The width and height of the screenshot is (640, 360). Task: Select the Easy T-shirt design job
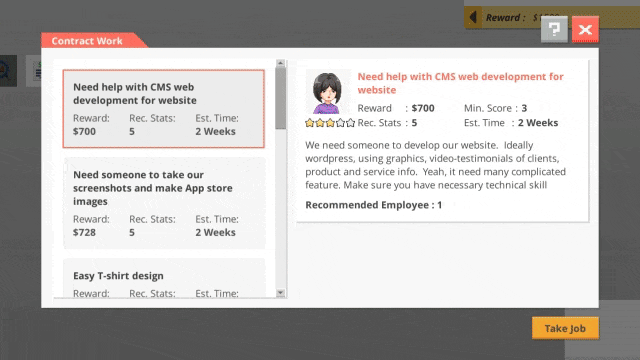pyautogui.click(x=164, y=278)
